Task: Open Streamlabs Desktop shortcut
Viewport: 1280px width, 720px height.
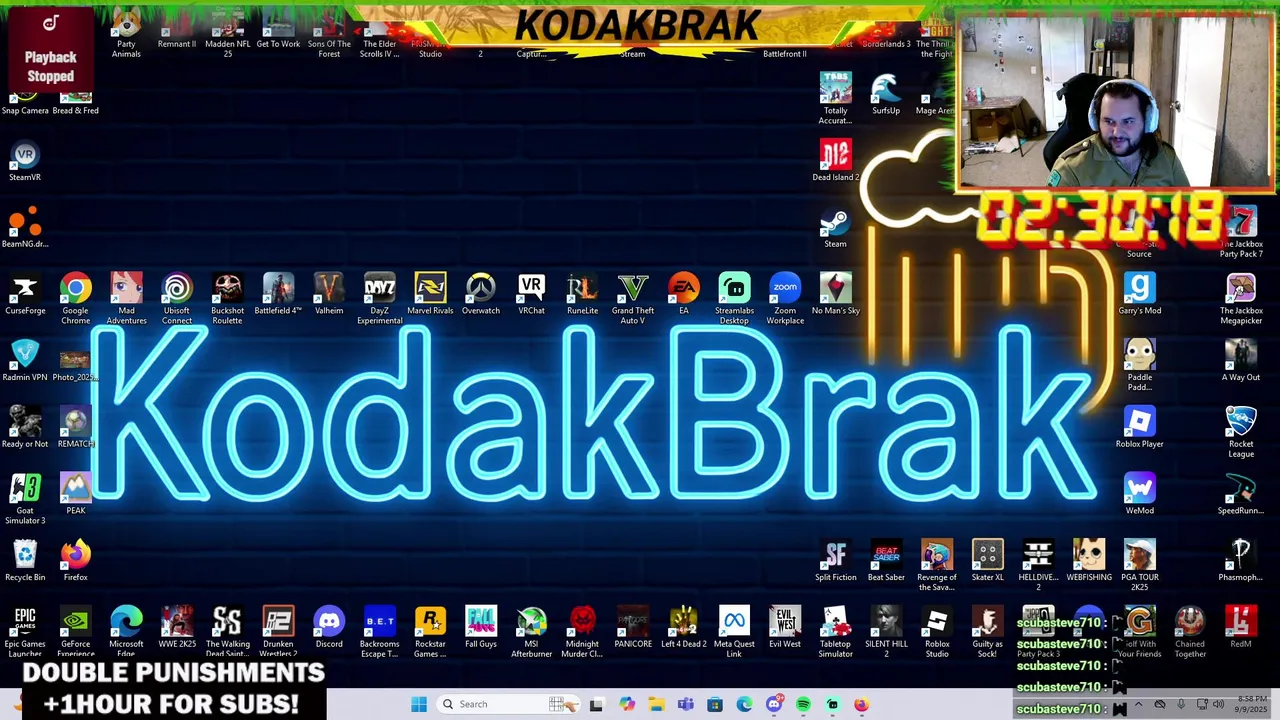Action: pyautogui.click(x=734, y=298)
